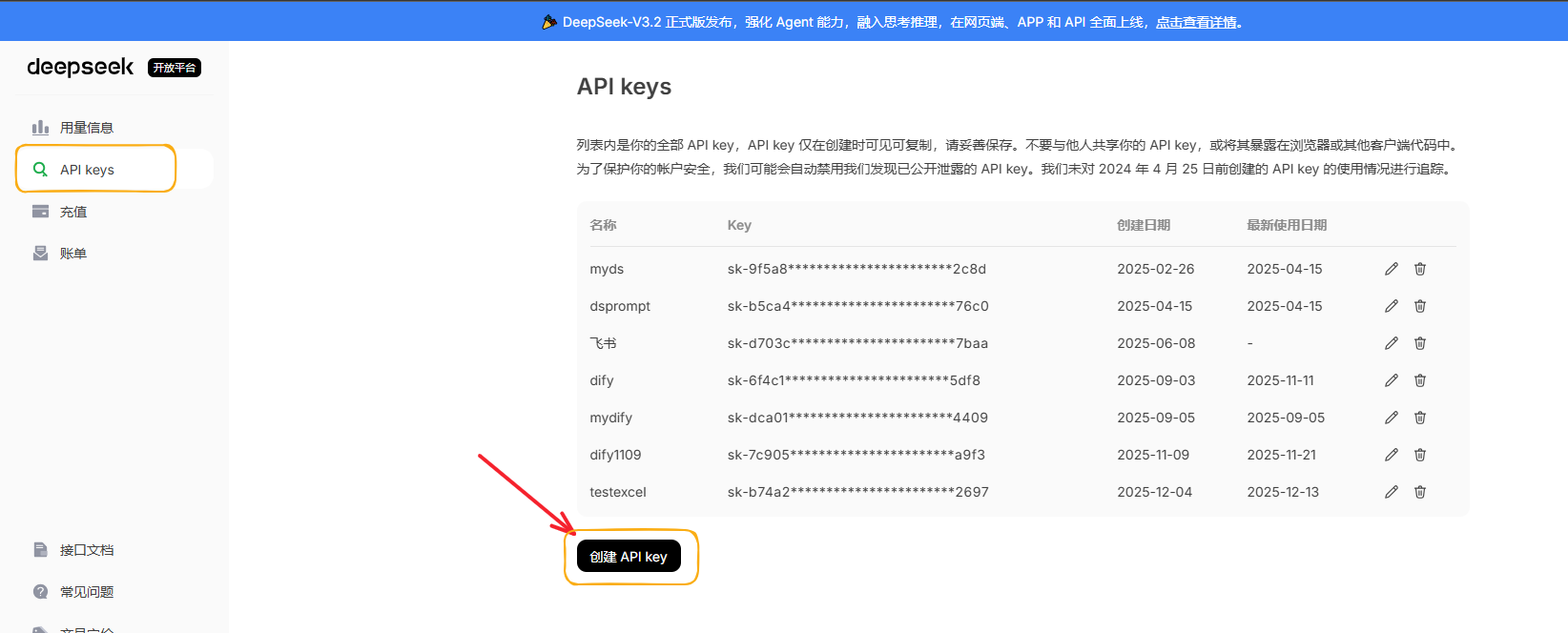The width and height of the screenshot is (1568, 633).
Task: Click pencil icon in the dify row
Action: (1392, 380)
